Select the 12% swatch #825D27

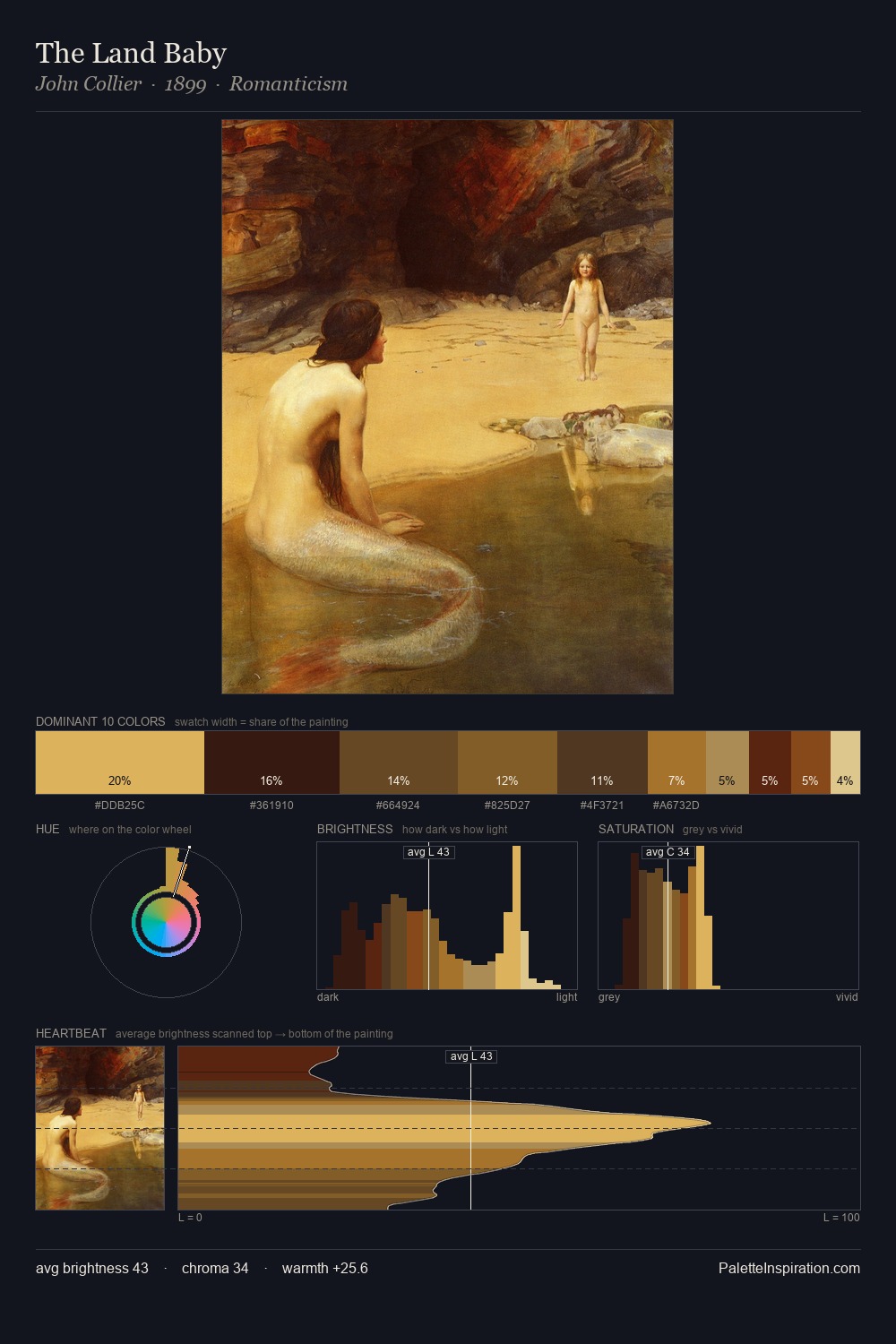click(507, 762)
